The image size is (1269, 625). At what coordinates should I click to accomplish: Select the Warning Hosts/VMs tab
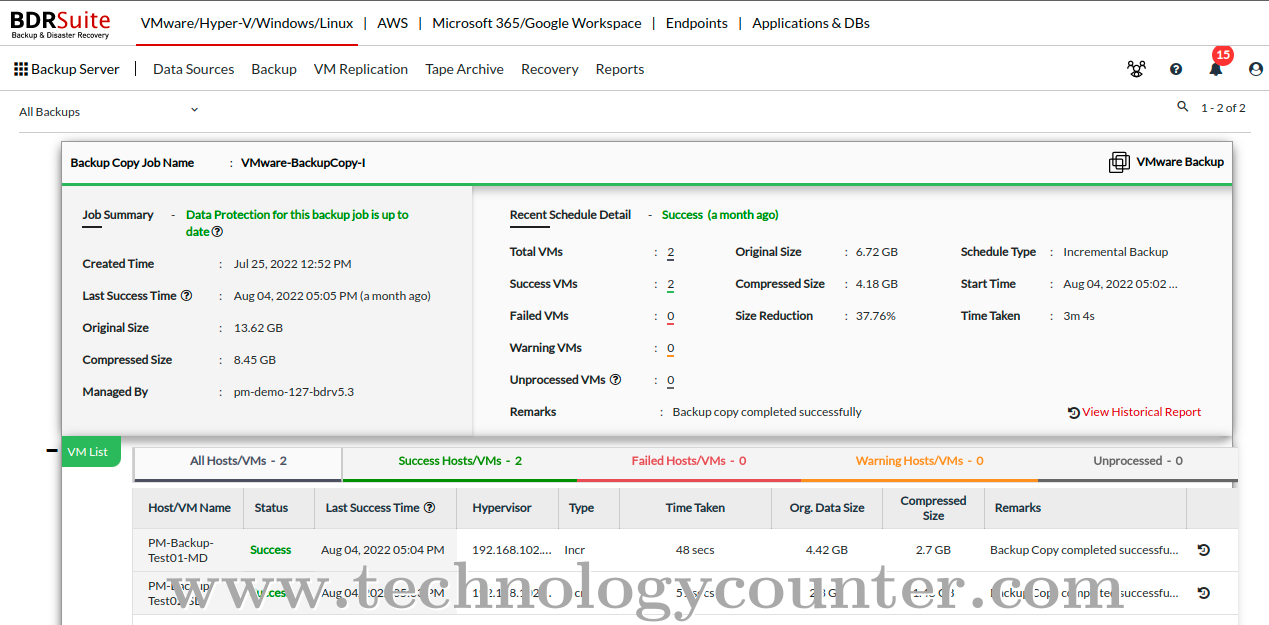pyautogui.click(x=919, y=461)
